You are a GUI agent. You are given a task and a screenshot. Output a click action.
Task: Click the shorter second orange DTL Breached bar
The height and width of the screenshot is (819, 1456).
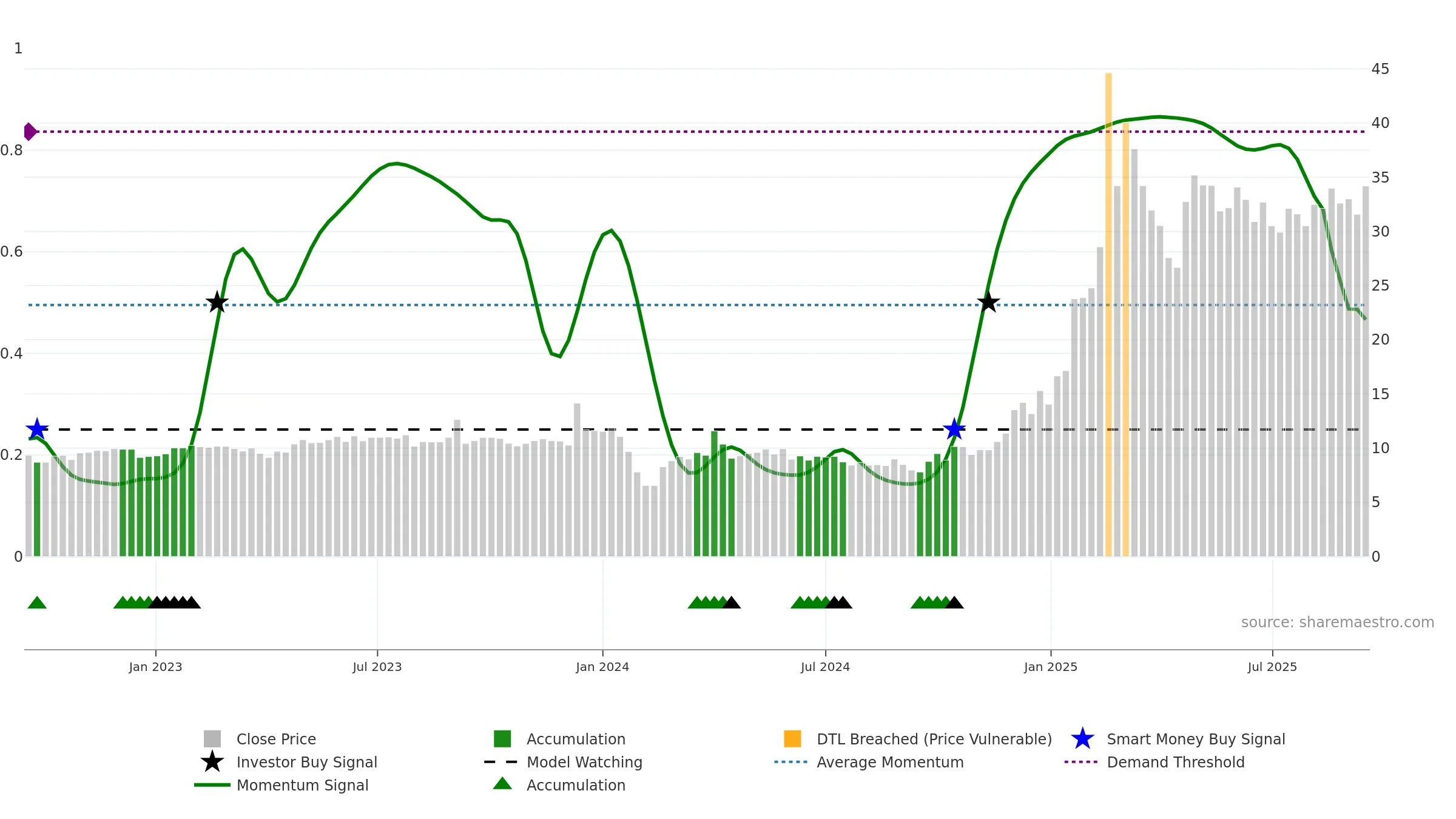(x=1125, y=339)
